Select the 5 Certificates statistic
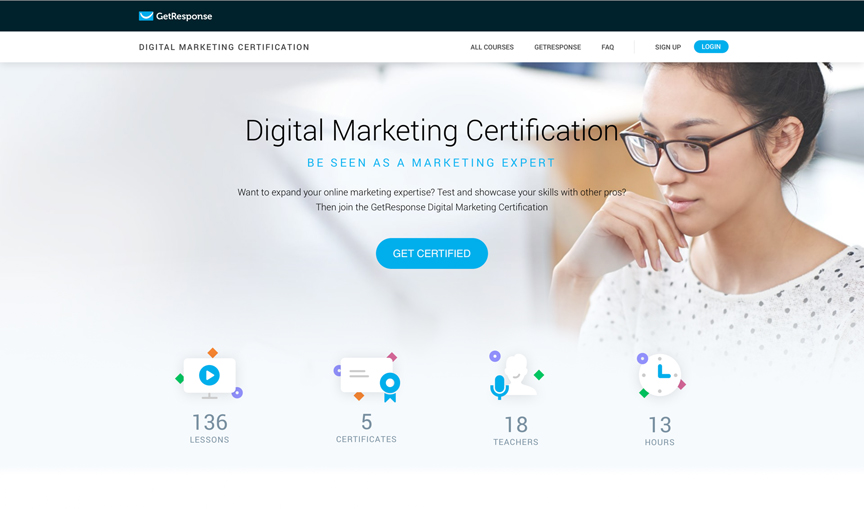The height and width of the screenshot is (509, 864). [x=366, y=427]
